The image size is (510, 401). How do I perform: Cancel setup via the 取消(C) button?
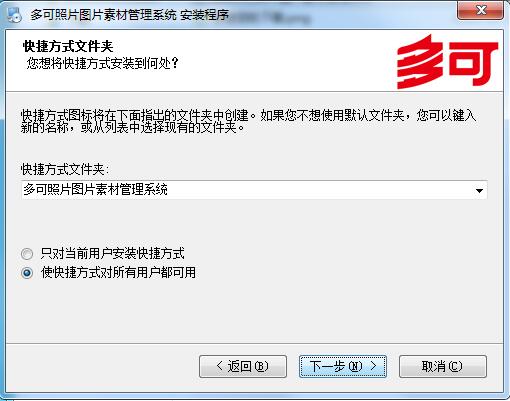(x=443, y=366)
